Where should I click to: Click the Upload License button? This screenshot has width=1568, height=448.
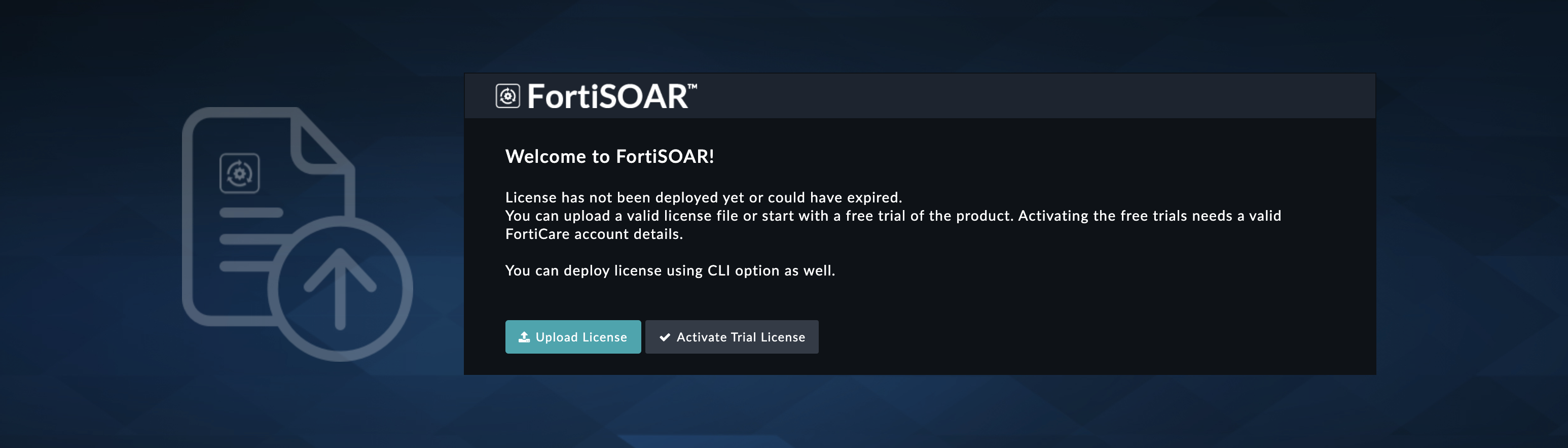click(x=573, y=337)
